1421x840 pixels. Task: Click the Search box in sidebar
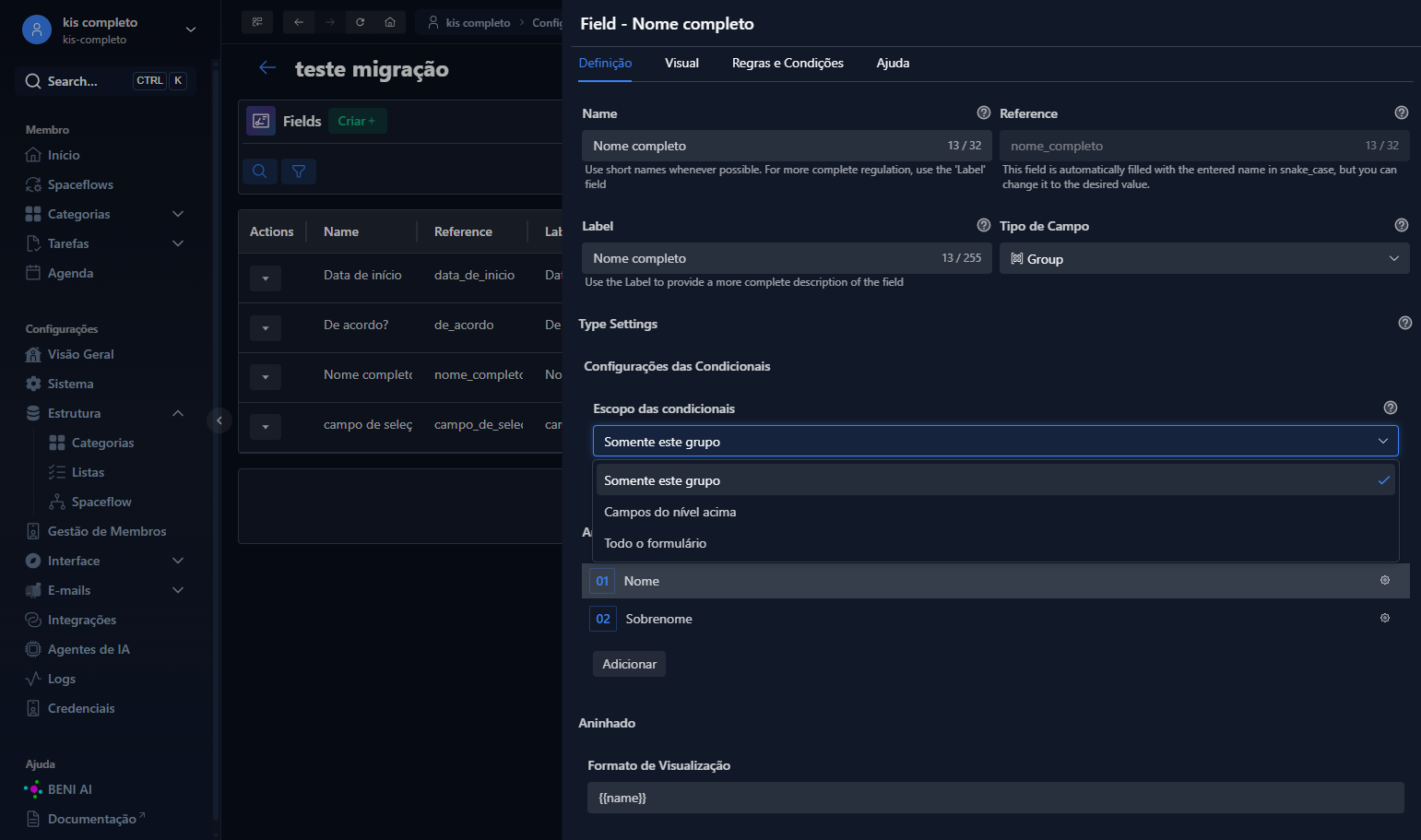(x=106, y=81)
